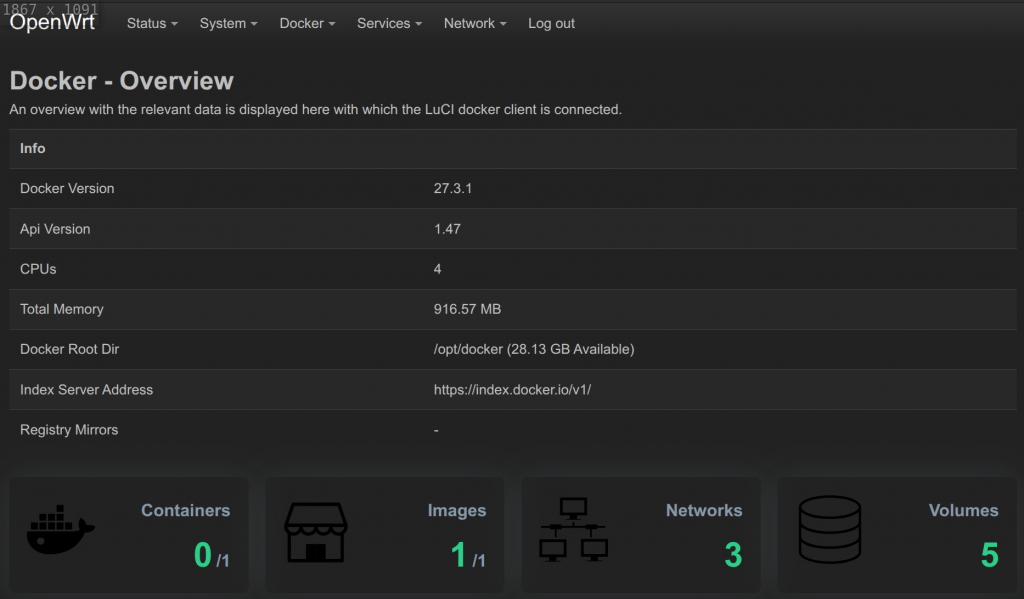This screenshot has width=1024, height=599.
Task: Click the shop icon in Images card
Action: click(x=315, y=532)
